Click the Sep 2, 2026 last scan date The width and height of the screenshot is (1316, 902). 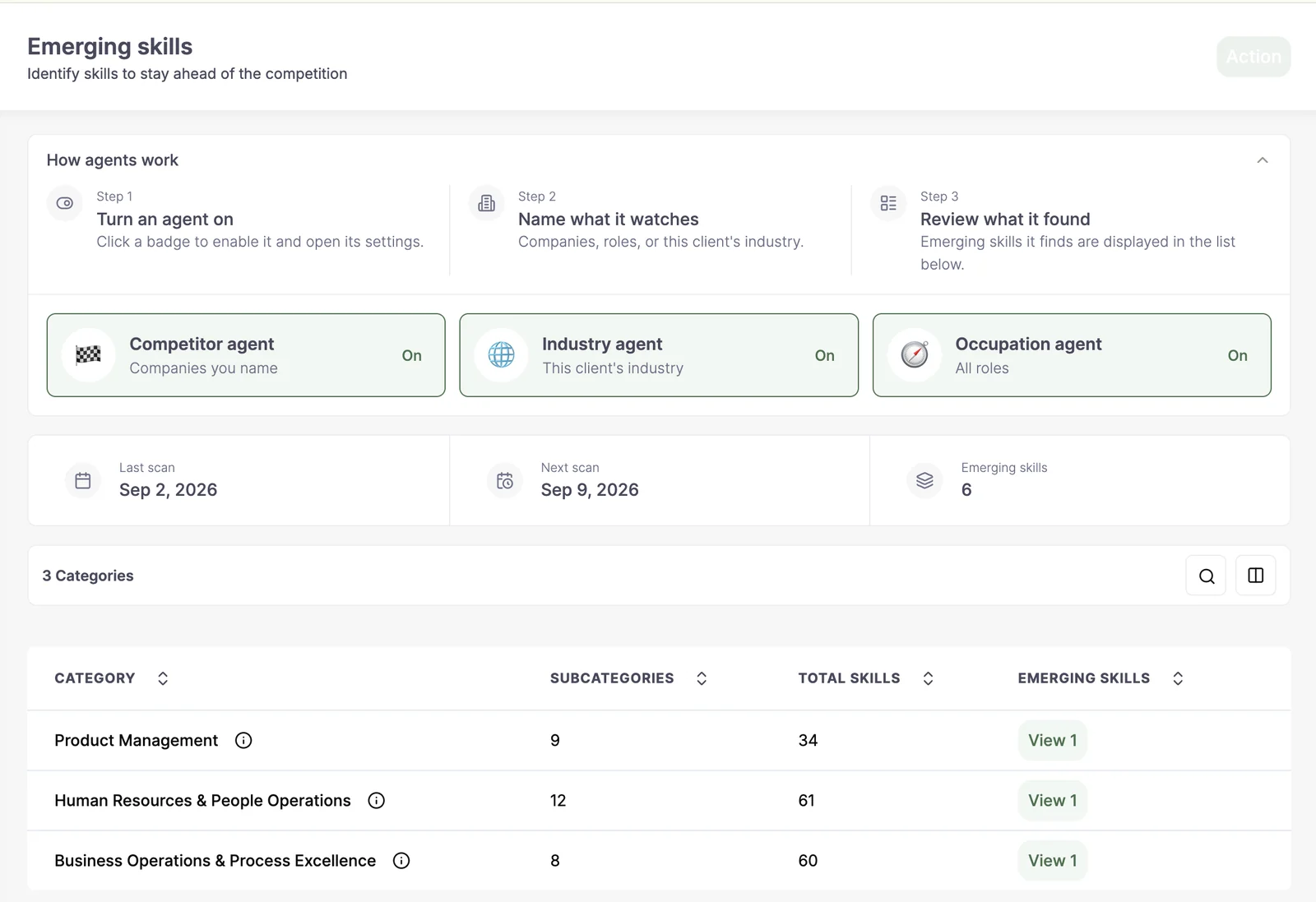point(168,490)
